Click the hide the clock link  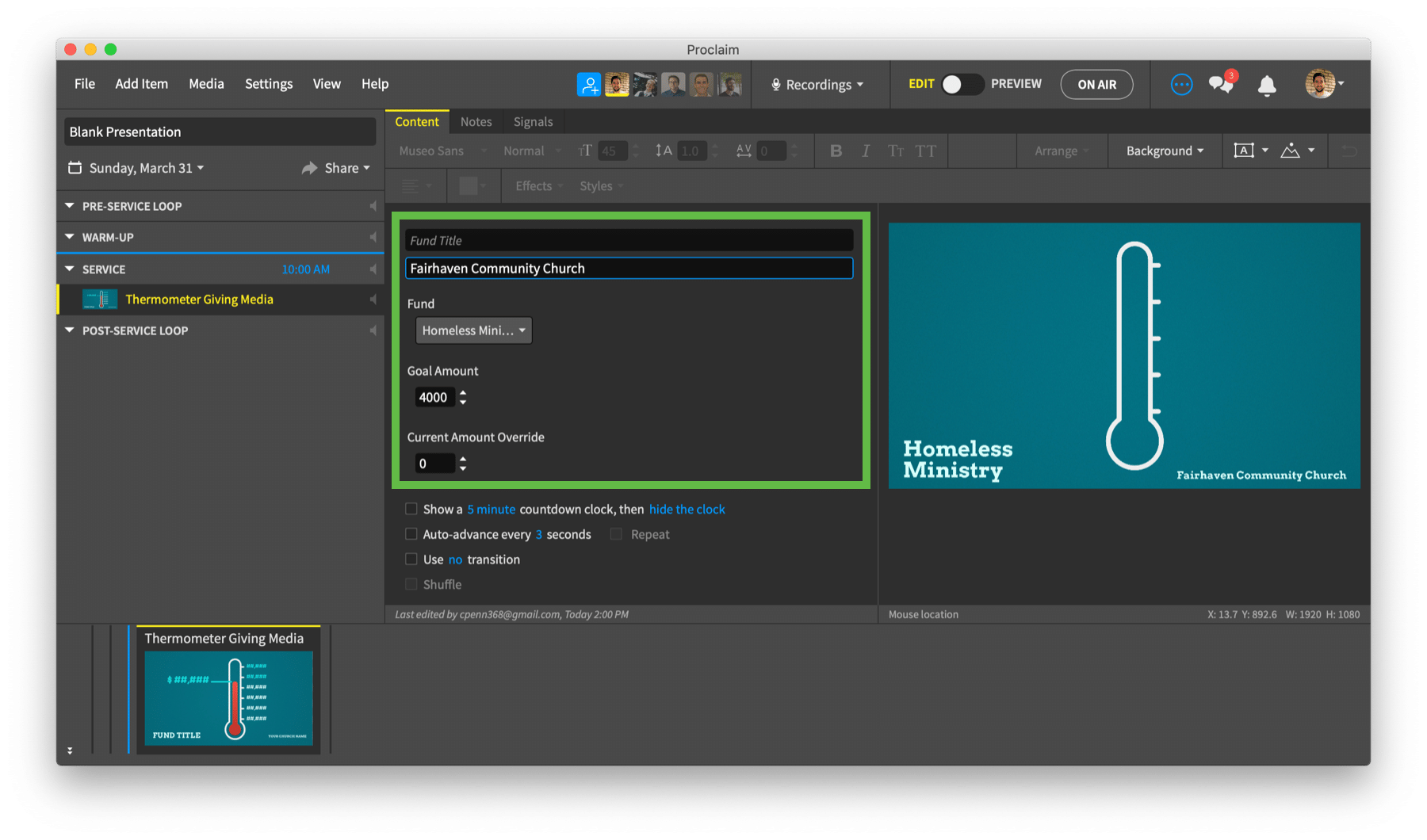click(687, 510)
